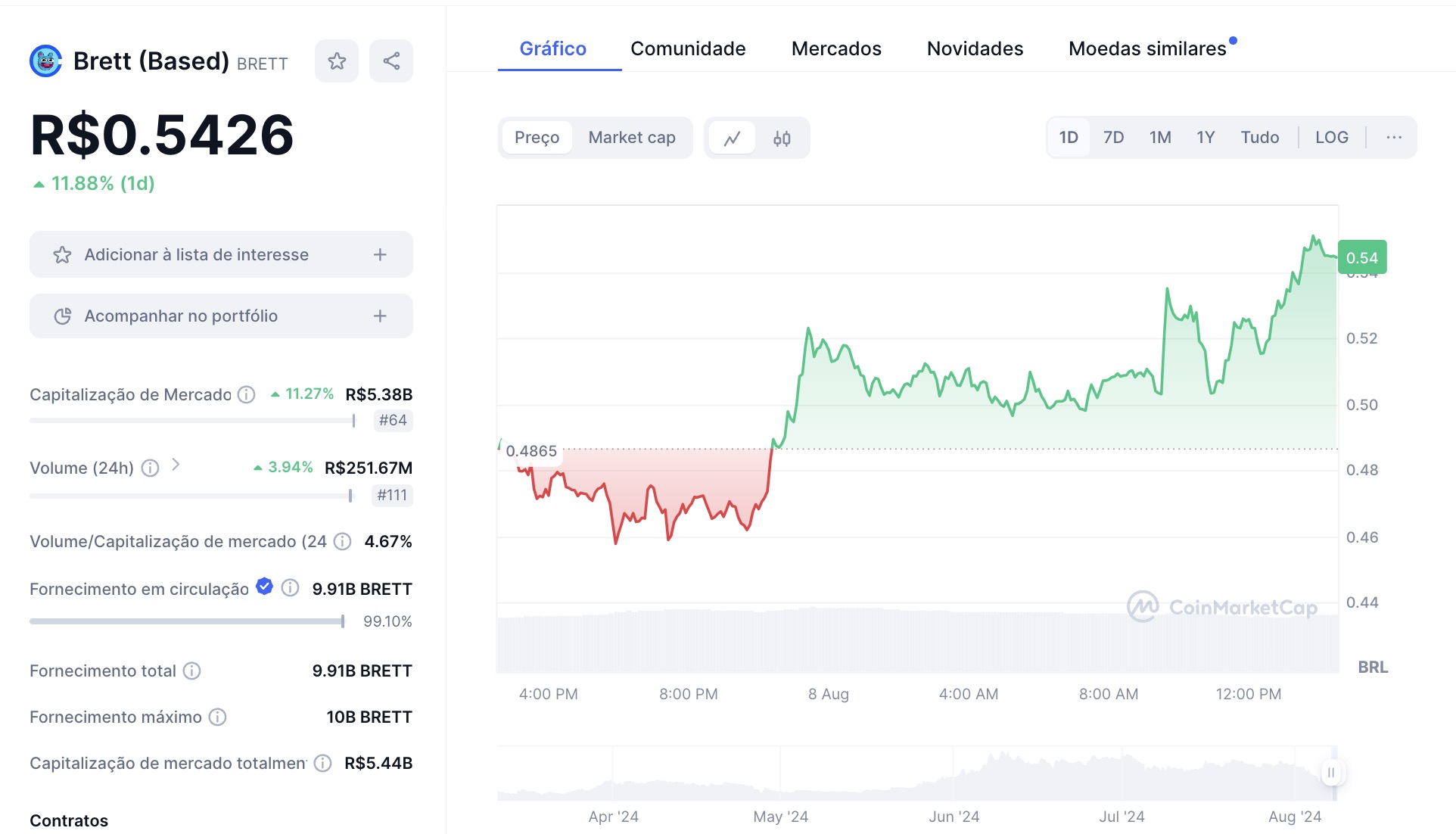Click the verified badge on Fornecimento em circulação

pyautogui.click(x=264, y=586)
